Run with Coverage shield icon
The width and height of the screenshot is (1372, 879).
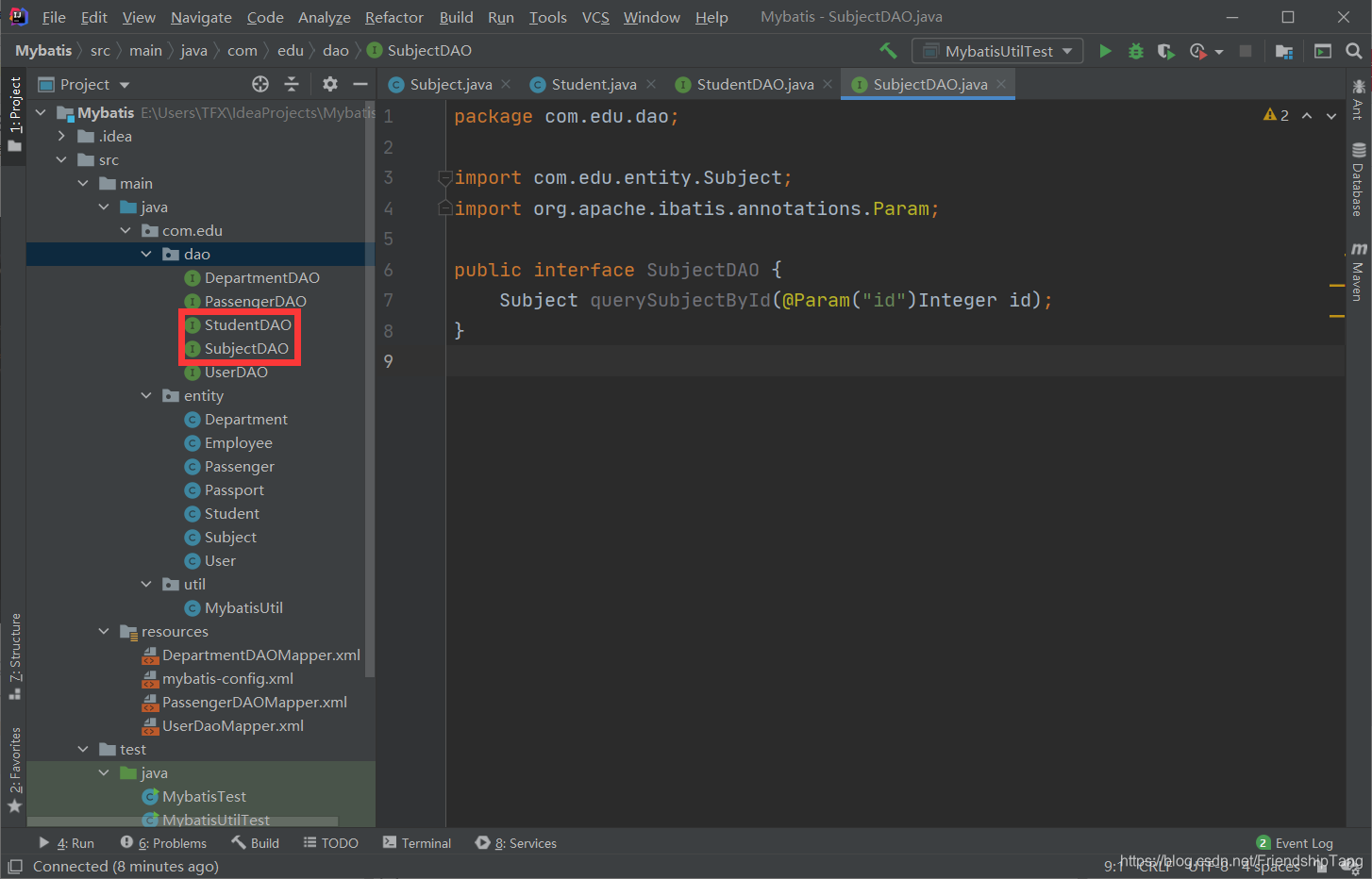[1166, 51]
